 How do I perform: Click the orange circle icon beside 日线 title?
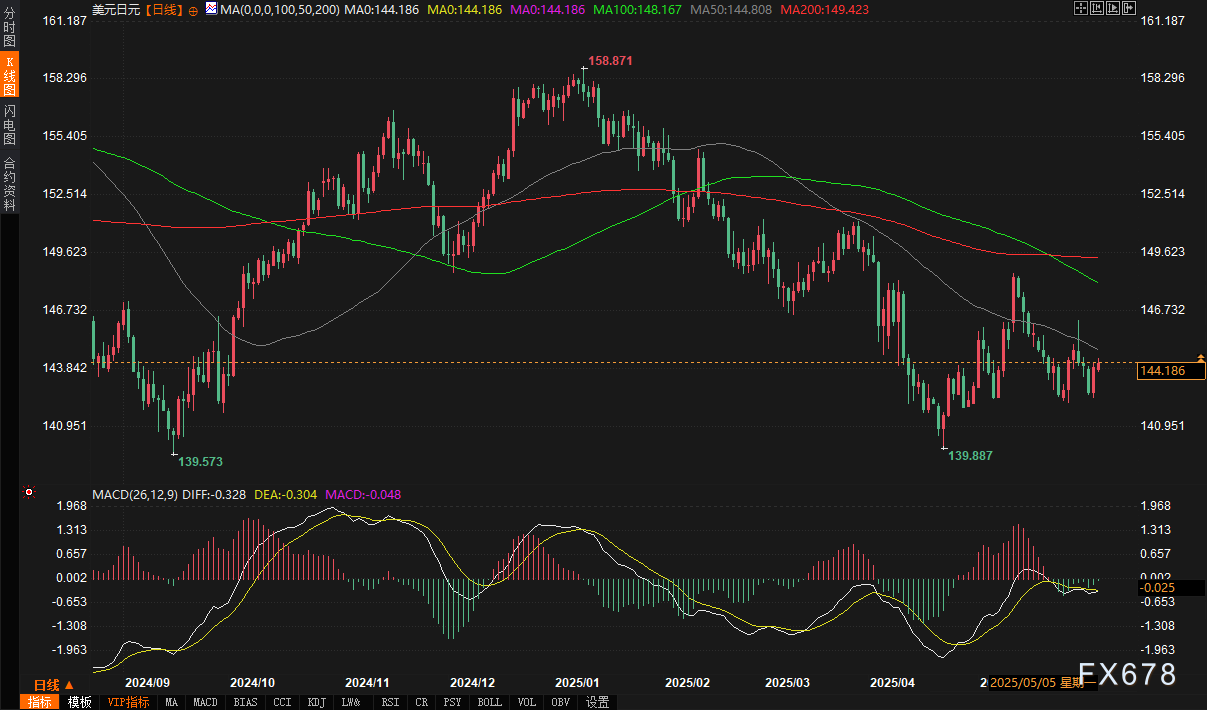(193, 9)
